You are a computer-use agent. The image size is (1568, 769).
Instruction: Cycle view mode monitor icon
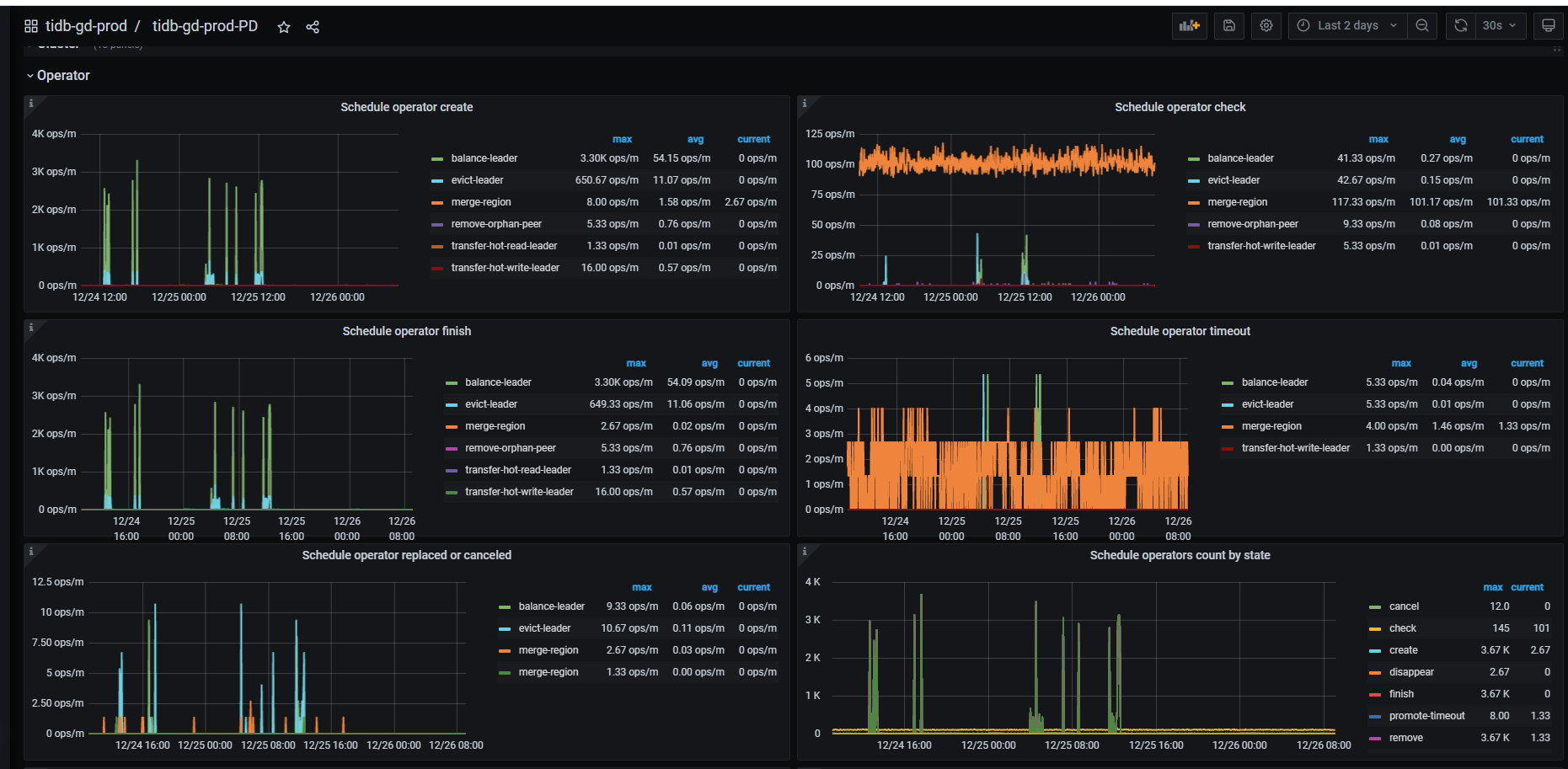point(1549,26)
